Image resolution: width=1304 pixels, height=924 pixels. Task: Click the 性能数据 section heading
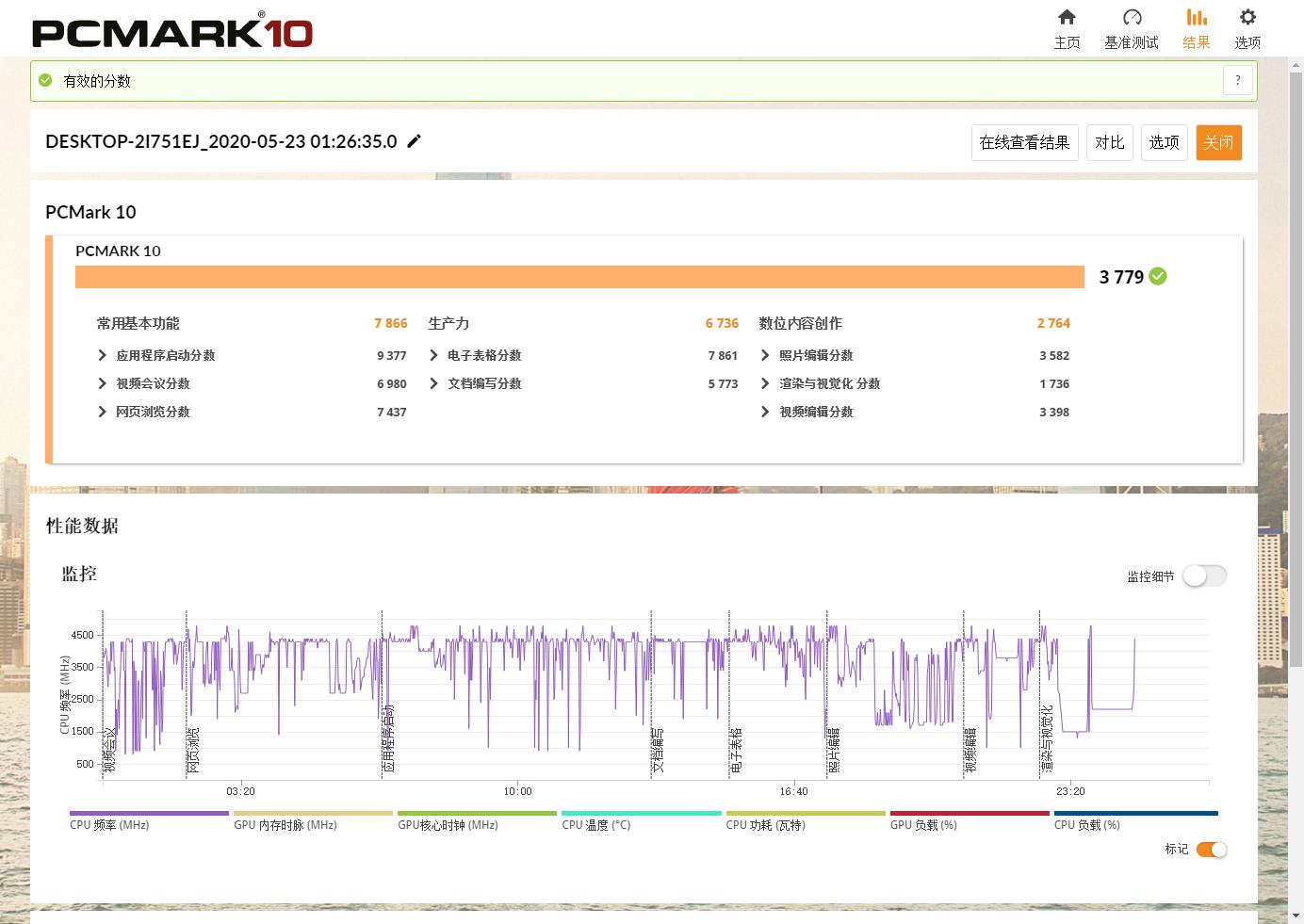(82, 526)
